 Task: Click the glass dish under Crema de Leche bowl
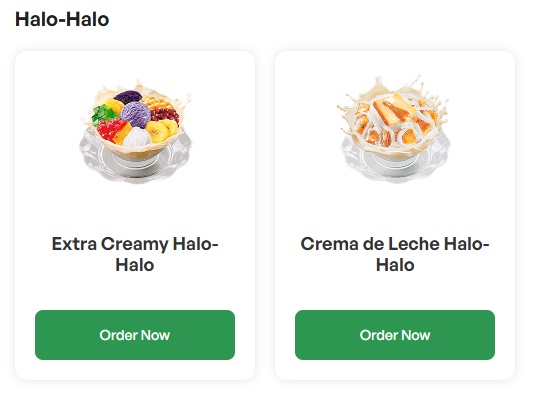click(395, 163)
